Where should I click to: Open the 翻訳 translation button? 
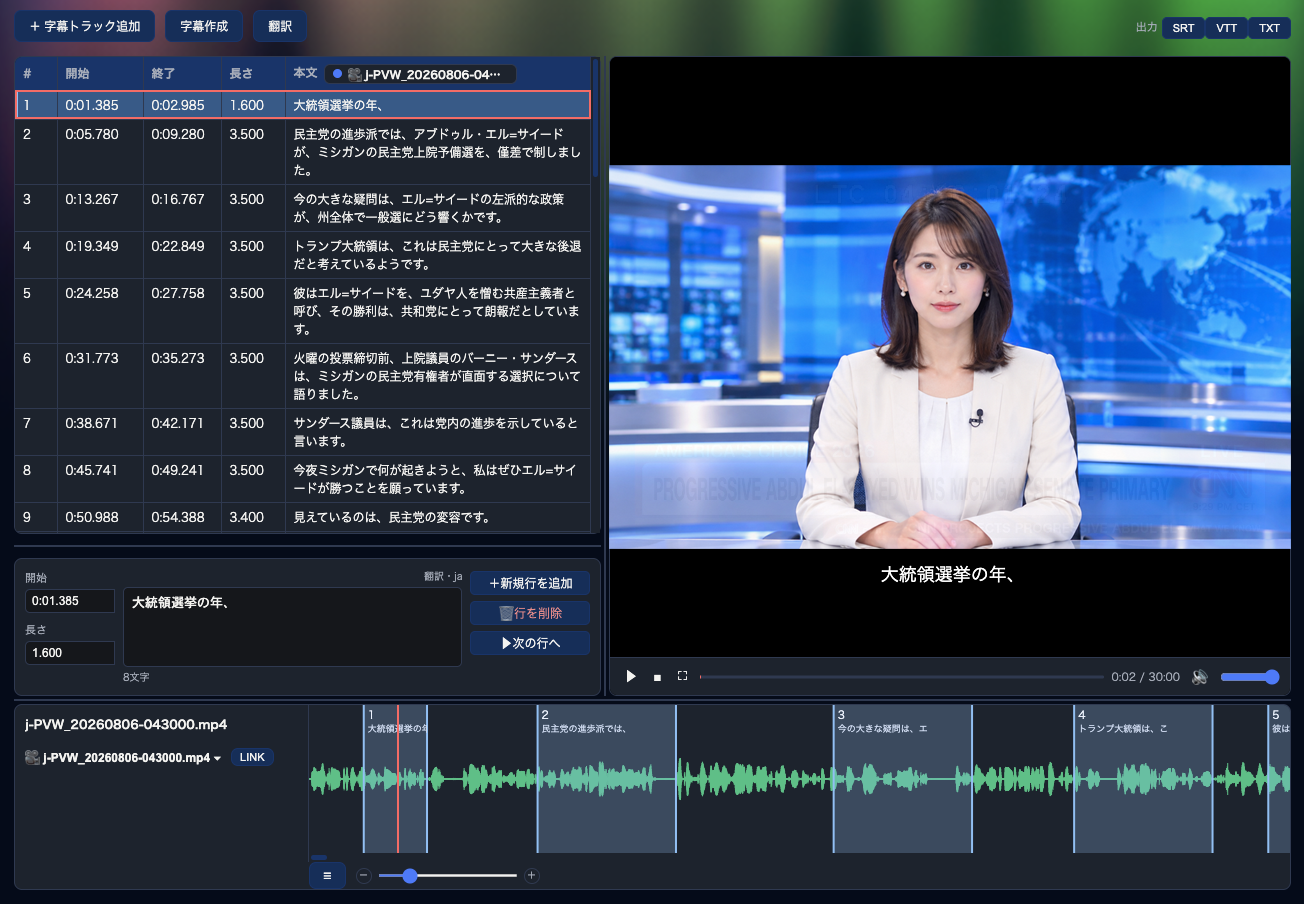(280, 26)
